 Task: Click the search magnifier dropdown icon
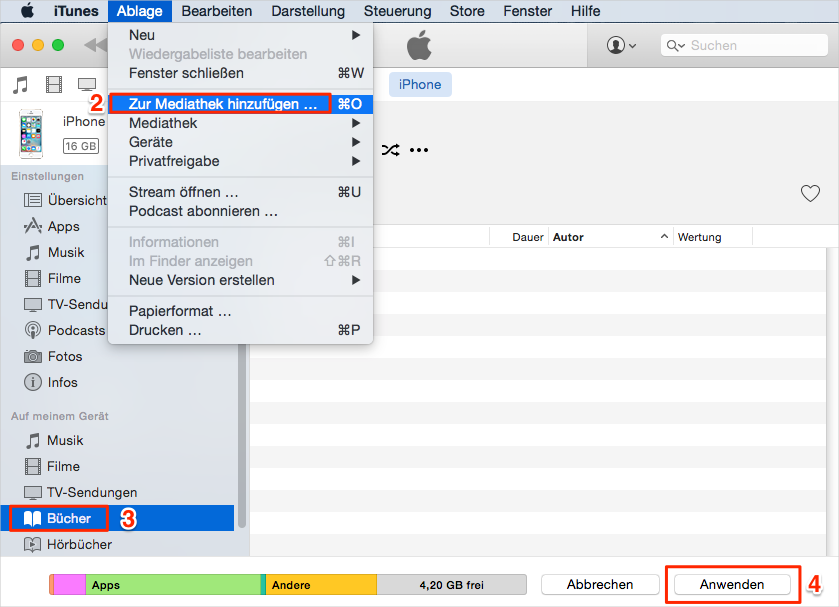pyautogui.click(x=675, y=46)
